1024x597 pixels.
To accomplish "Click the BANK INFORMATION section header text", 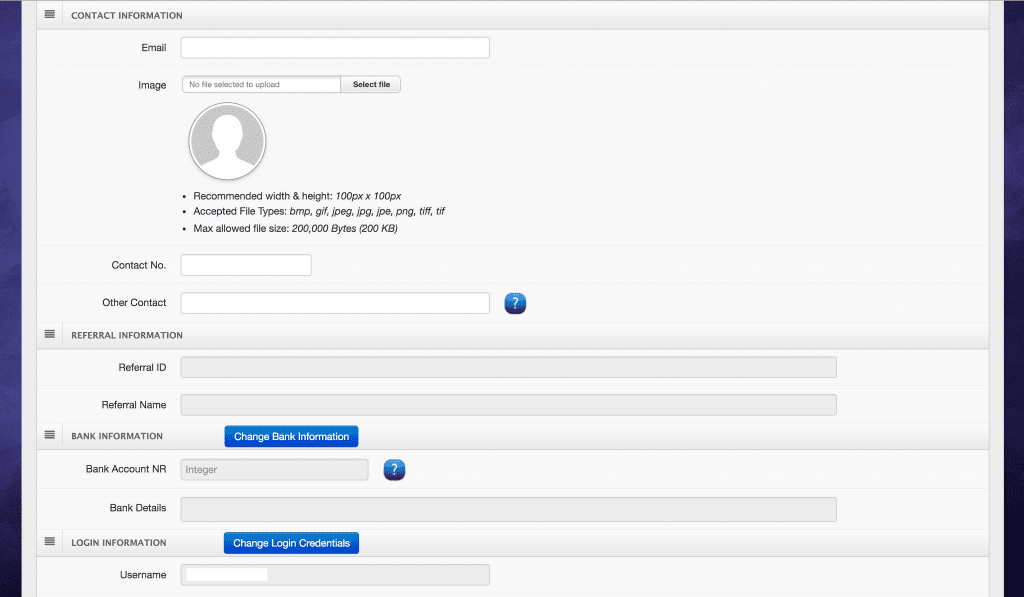I will point(117,436).
